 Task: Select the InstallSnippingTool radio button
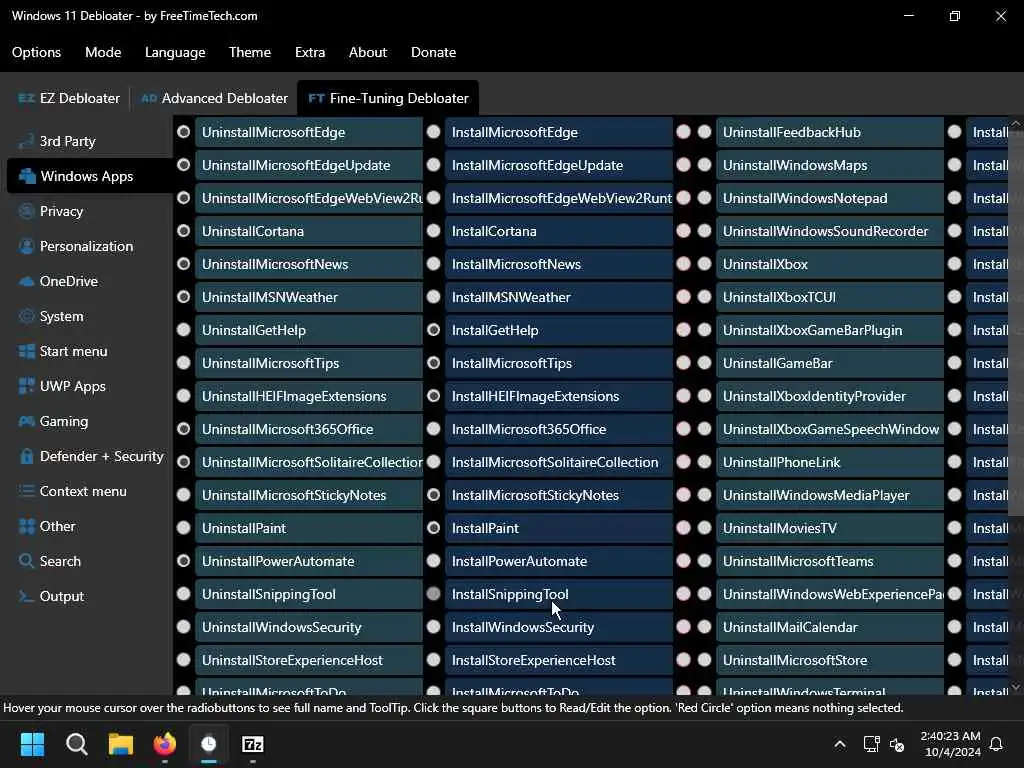434,594
